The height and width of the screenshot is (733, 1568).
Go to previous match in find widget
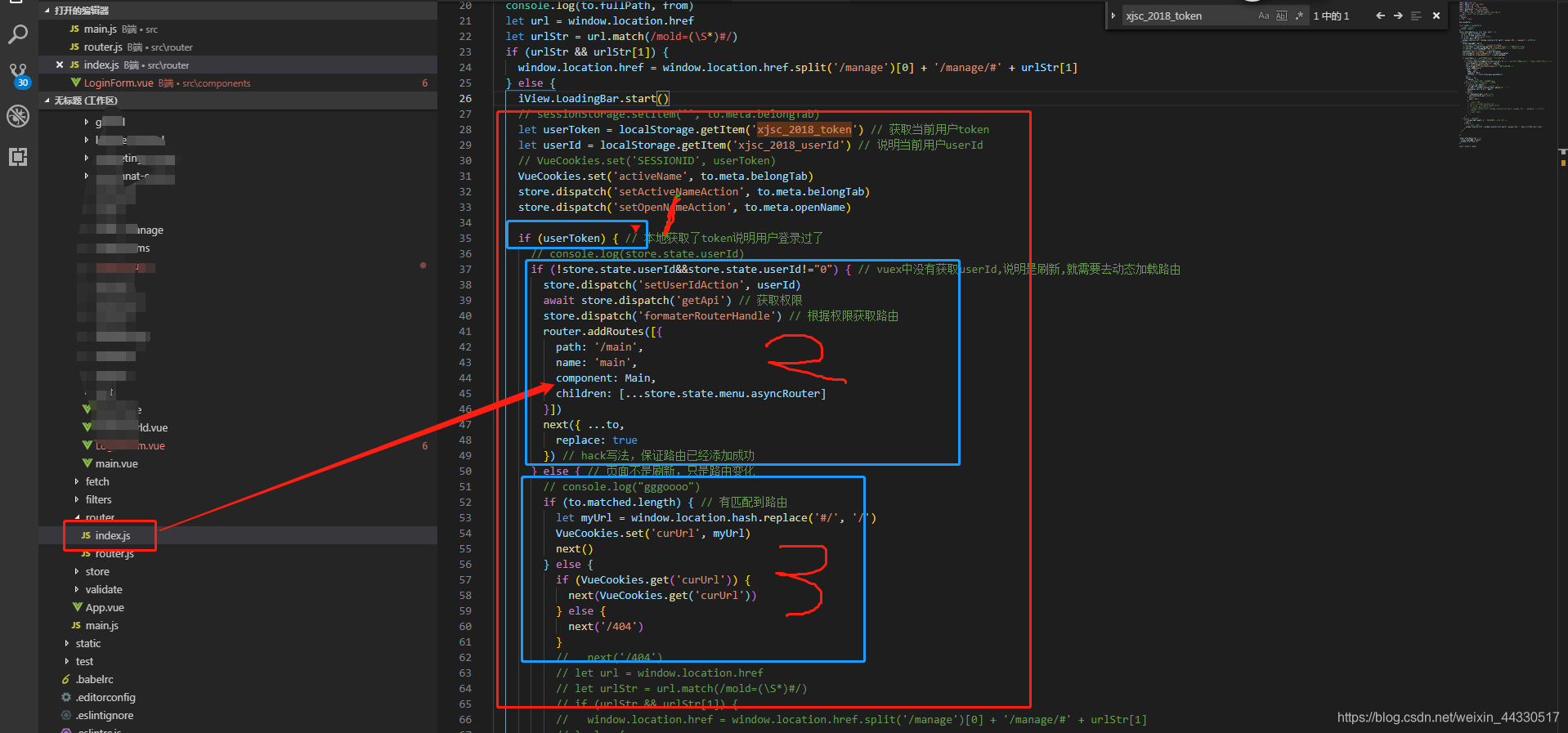[x=1380, y=16]
